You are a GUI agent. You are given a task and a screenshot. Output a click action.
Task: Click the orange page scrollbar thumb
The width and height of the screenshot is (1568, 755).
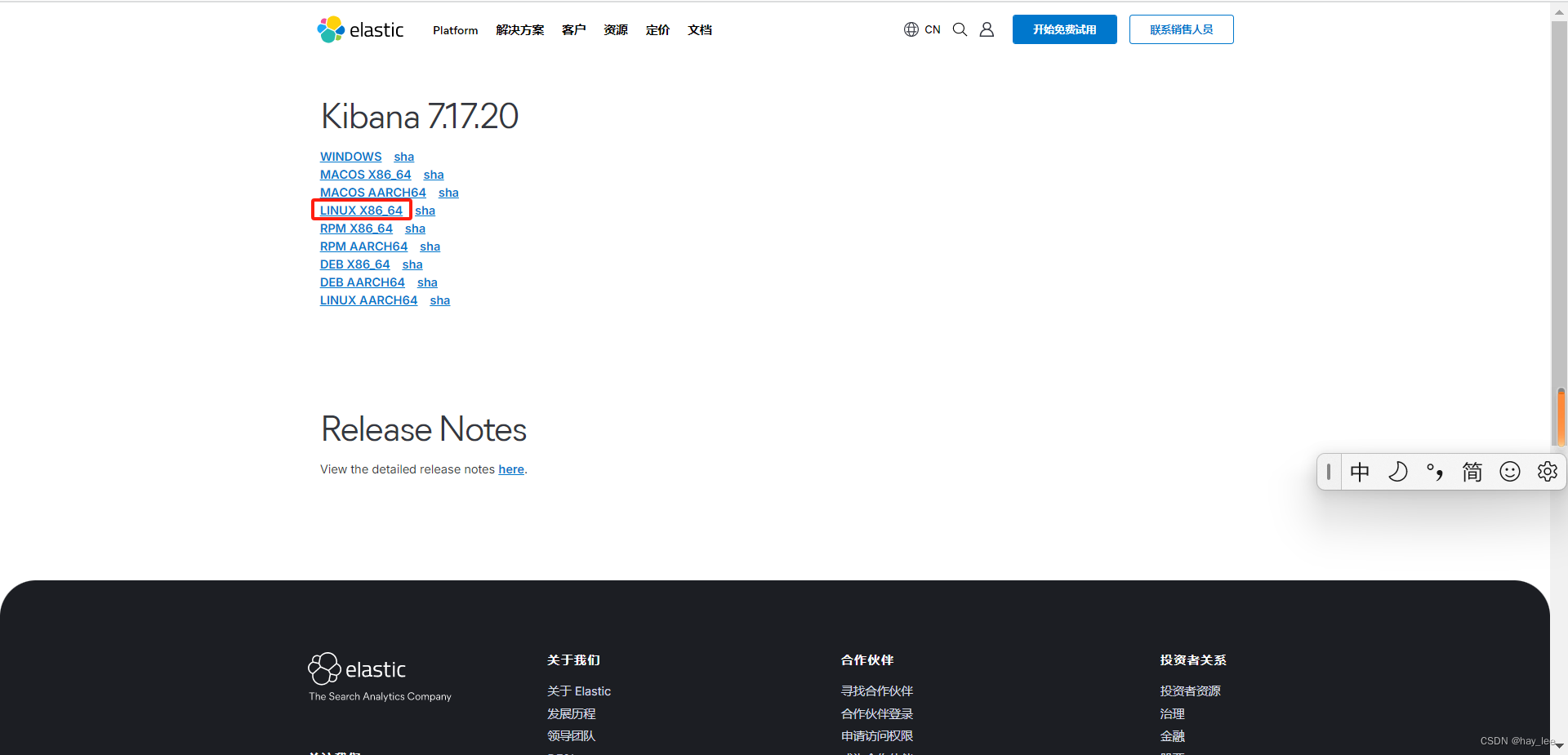[x=1561, y=416]
